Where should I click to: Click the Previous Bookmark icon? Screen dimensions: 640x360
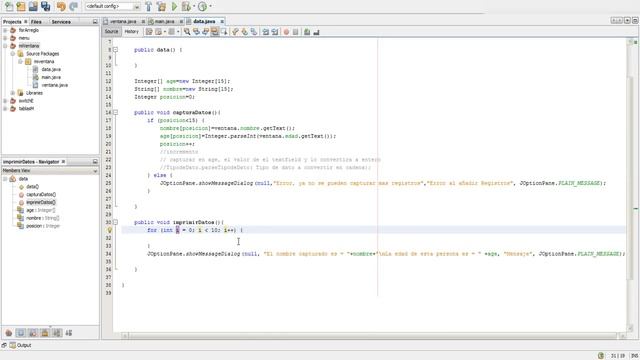(x=235, y=32)
